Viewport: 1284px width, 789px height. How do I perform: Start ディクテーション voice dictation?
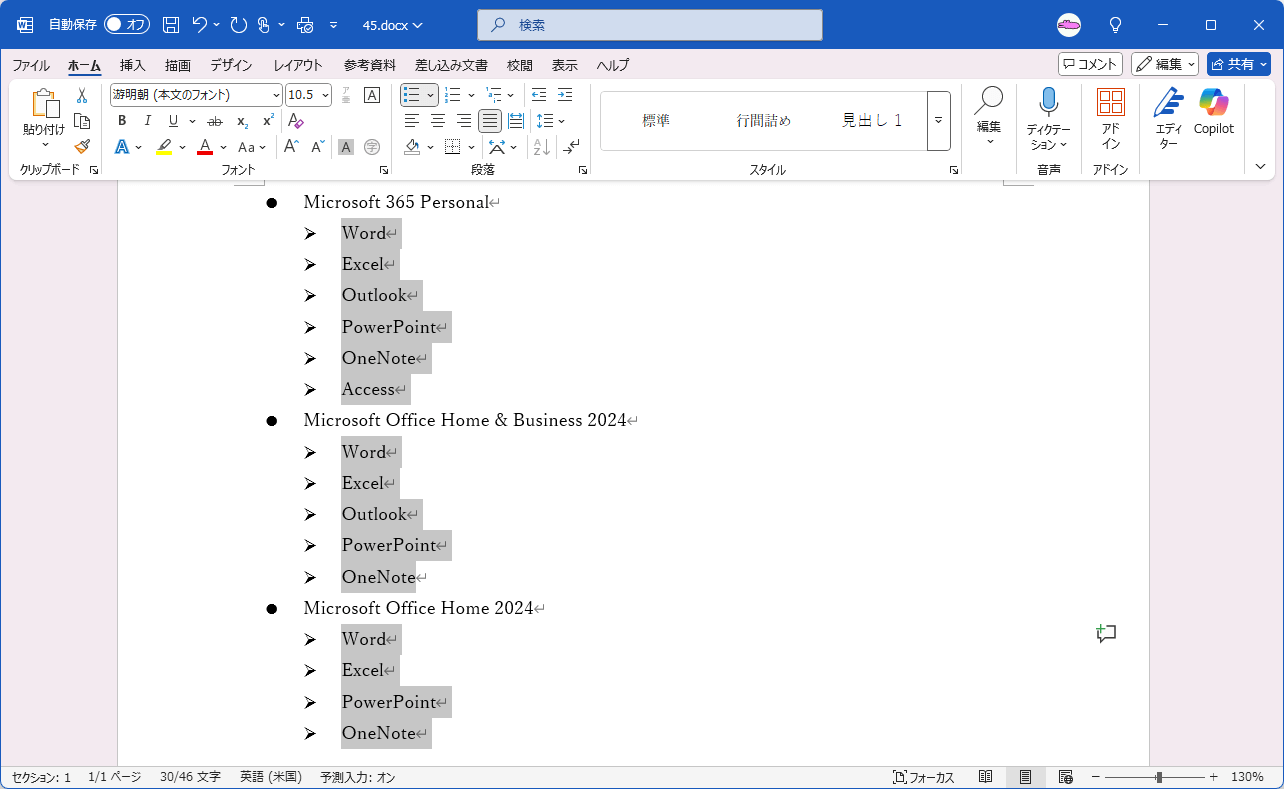point(1048,118)
